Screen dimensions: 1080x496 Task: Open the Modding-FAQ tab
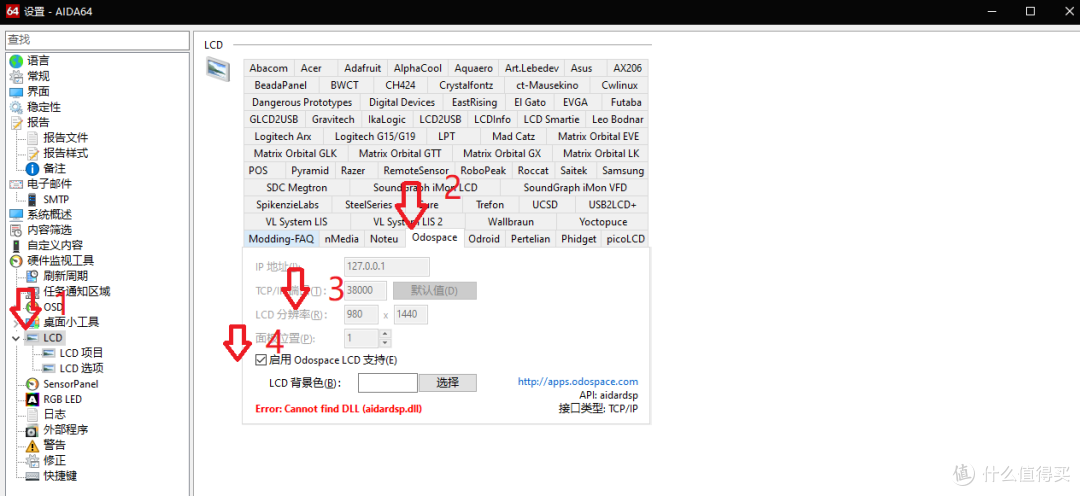(281, 239)
